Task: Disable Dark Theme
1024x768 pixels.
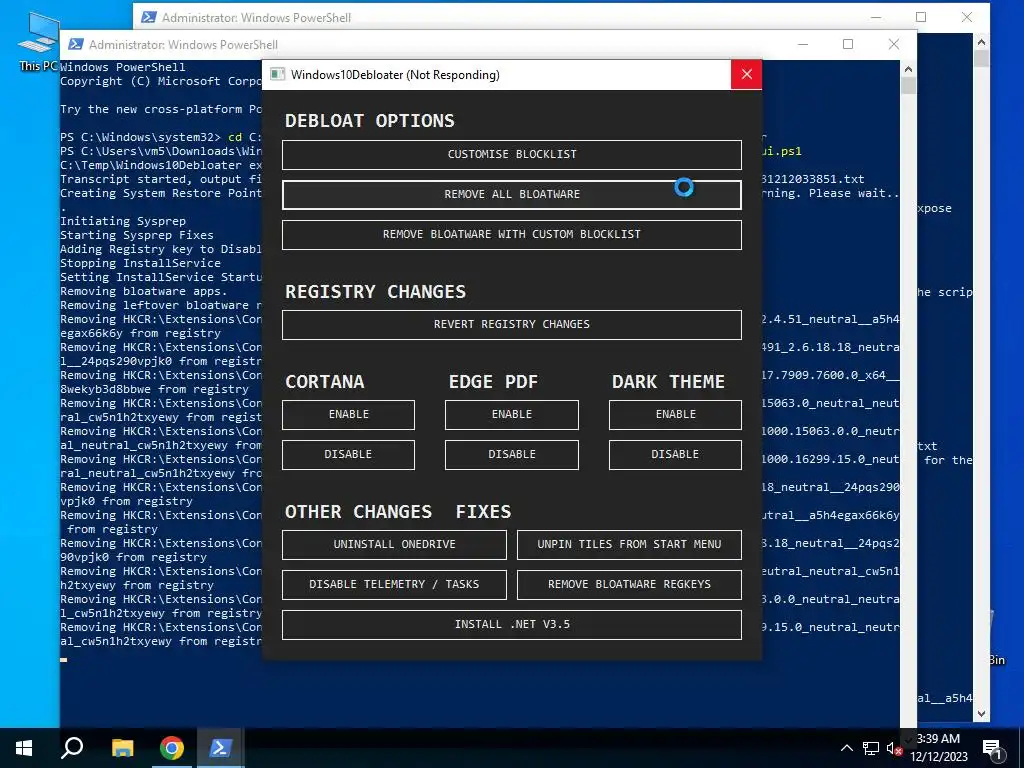Action: coord(675,455)
